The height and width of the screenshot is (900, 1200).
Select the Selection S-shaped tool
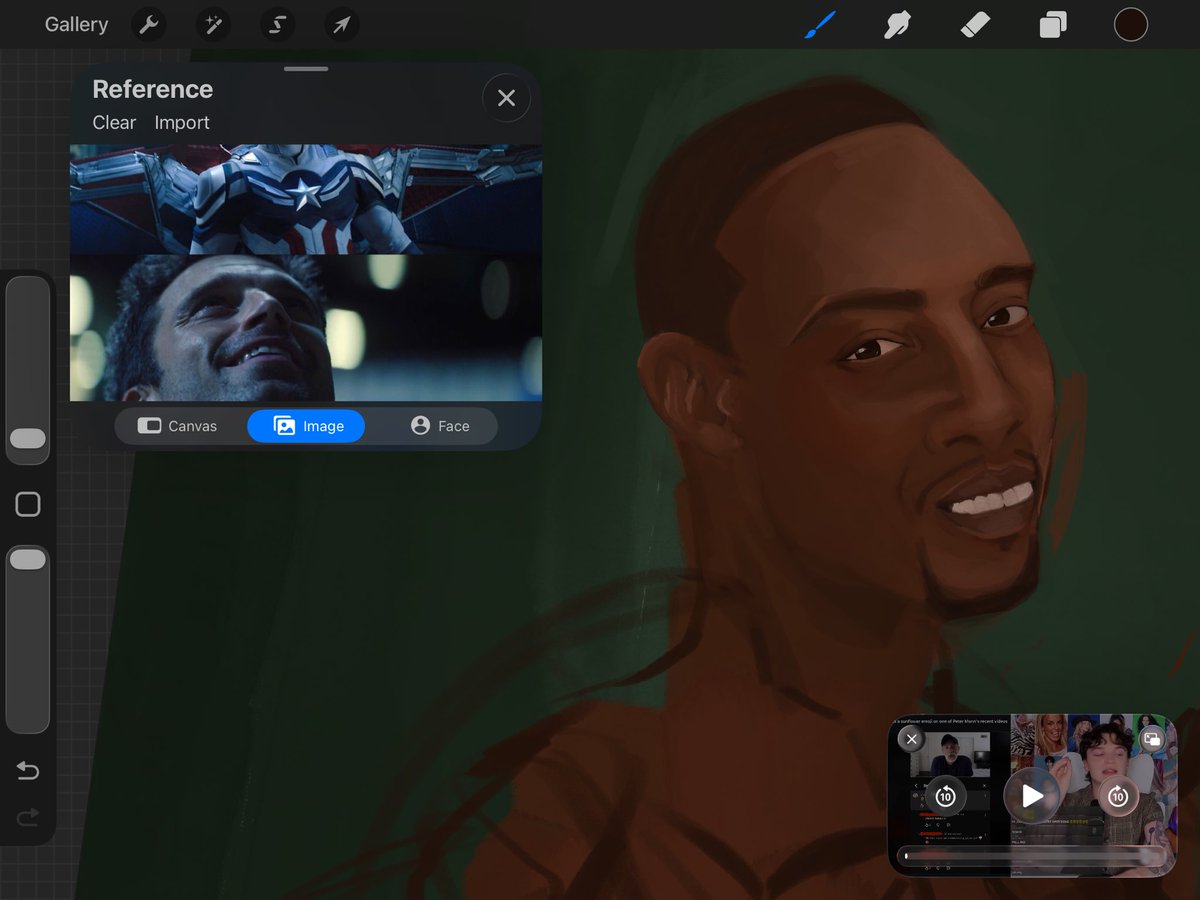[277, 25]
